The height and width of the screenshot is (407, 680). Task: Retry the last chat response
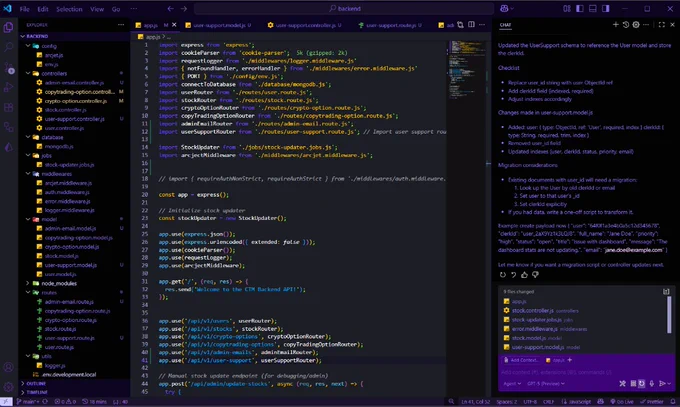pos(503,275)
